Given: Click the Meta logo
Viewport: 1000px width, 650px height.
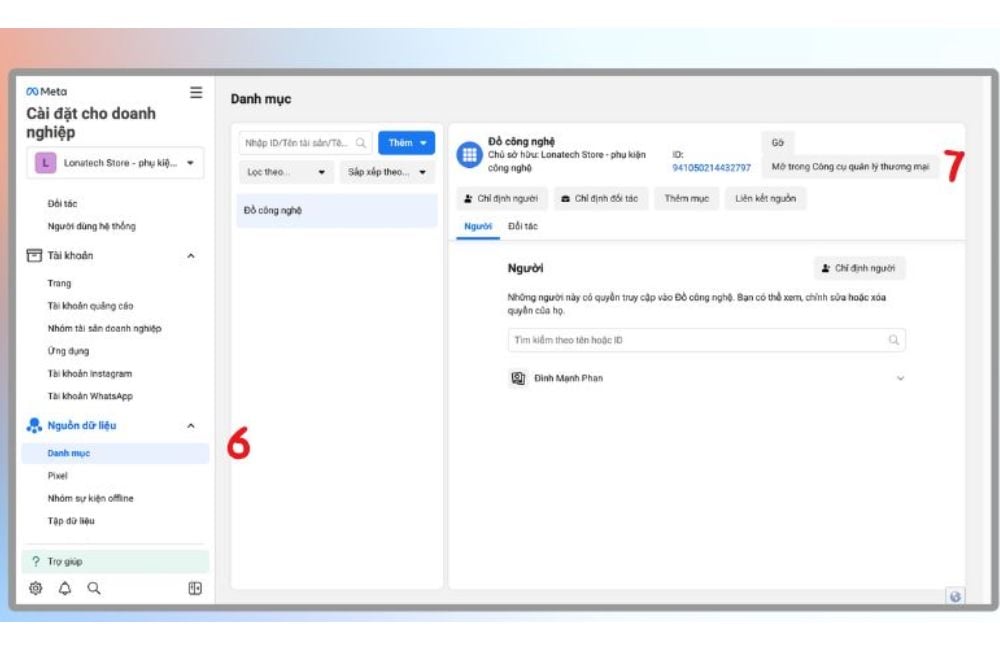Looking at the screenshot, I should pos(46,91).
